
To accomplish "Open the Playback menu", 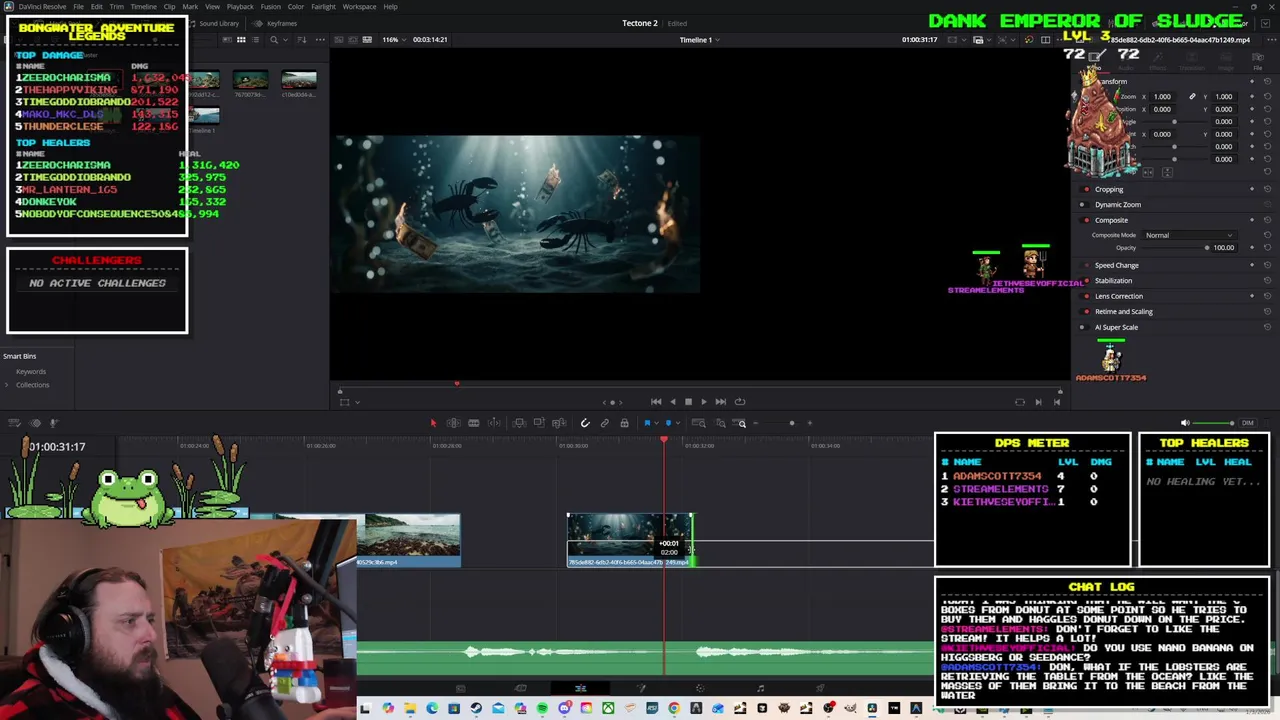I will (240, 7).
